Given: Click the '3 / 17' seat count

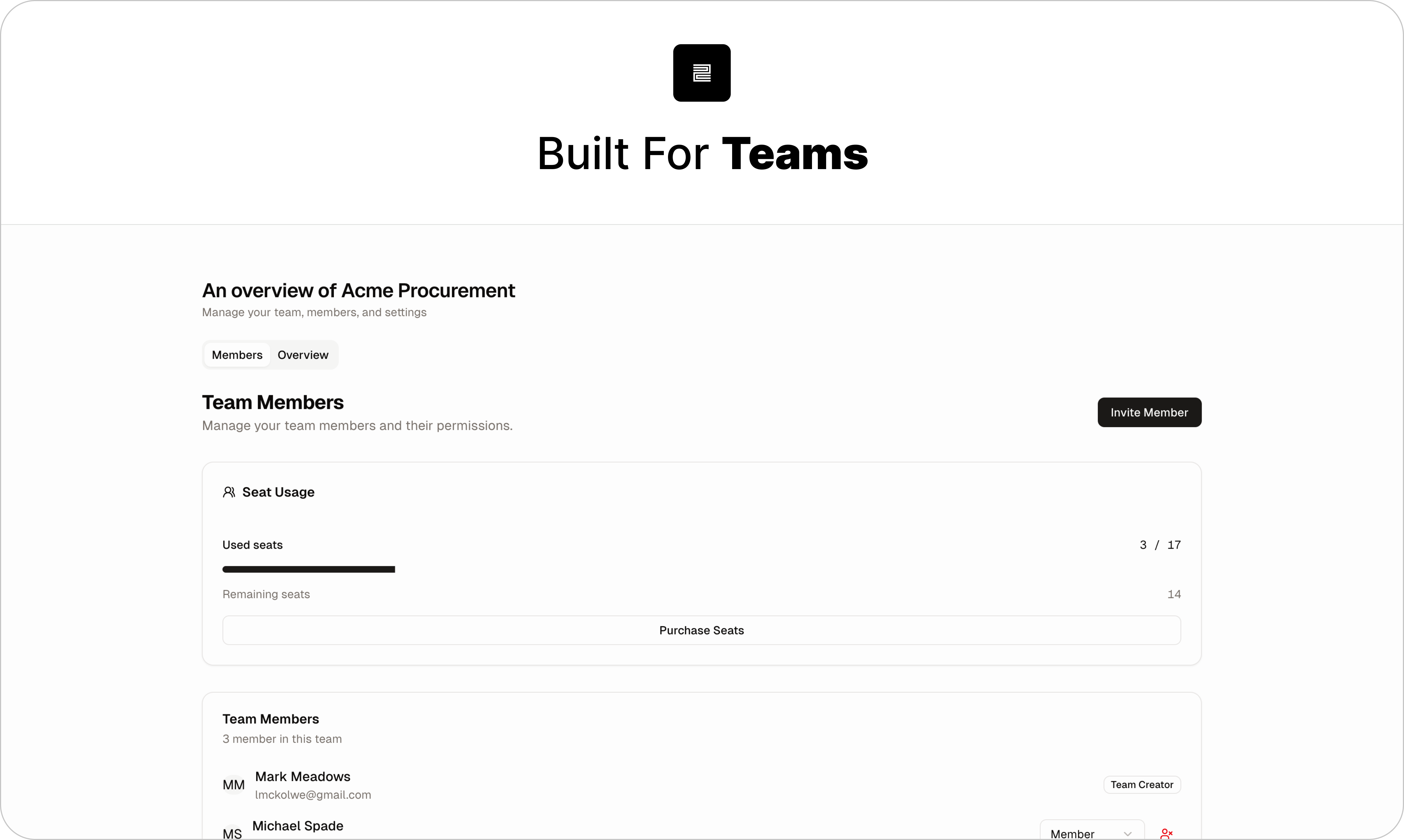Looking at the screenshot, I should point(1160,545).
